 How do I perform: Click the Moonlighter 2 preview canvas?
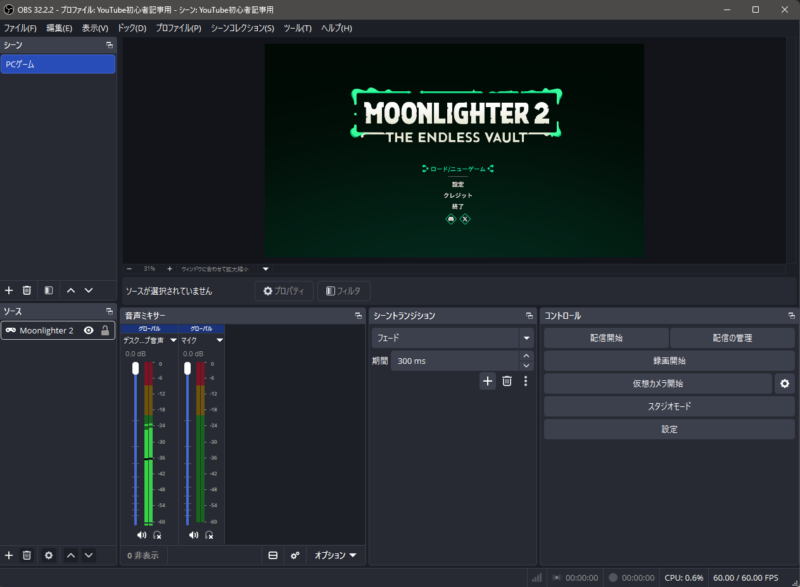(454, 150)
